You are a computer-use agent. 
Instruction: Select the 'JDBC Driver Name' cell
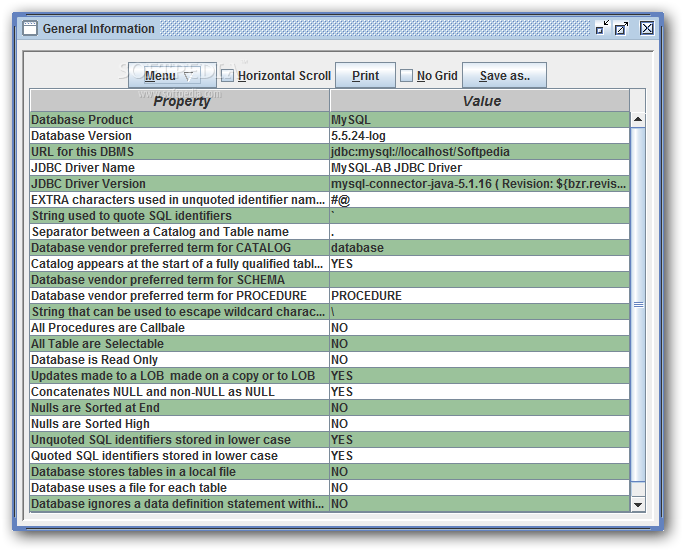click(x=180, y=168)
